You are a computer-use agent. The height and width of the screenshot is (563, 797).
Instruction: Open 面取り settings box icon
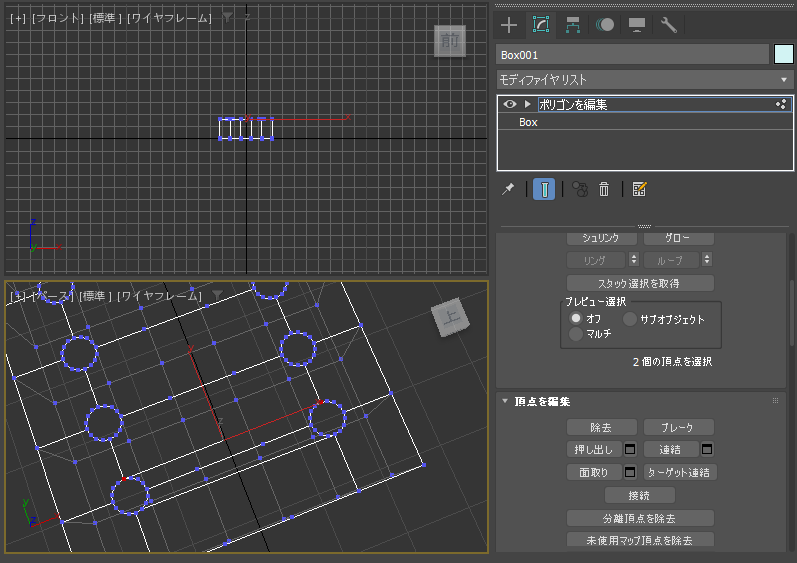pyautogui.click(x=630, y=472)
